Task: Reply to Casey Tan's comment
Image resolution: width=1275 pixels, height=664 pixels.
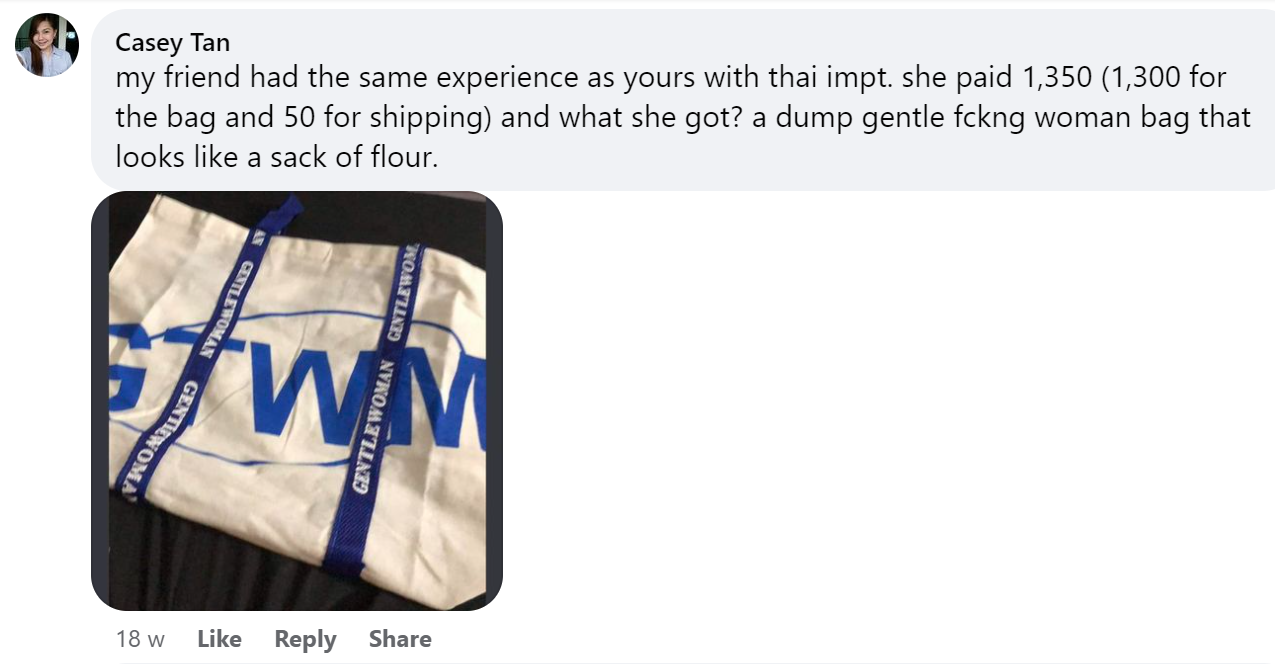Action: pos(305,639)
